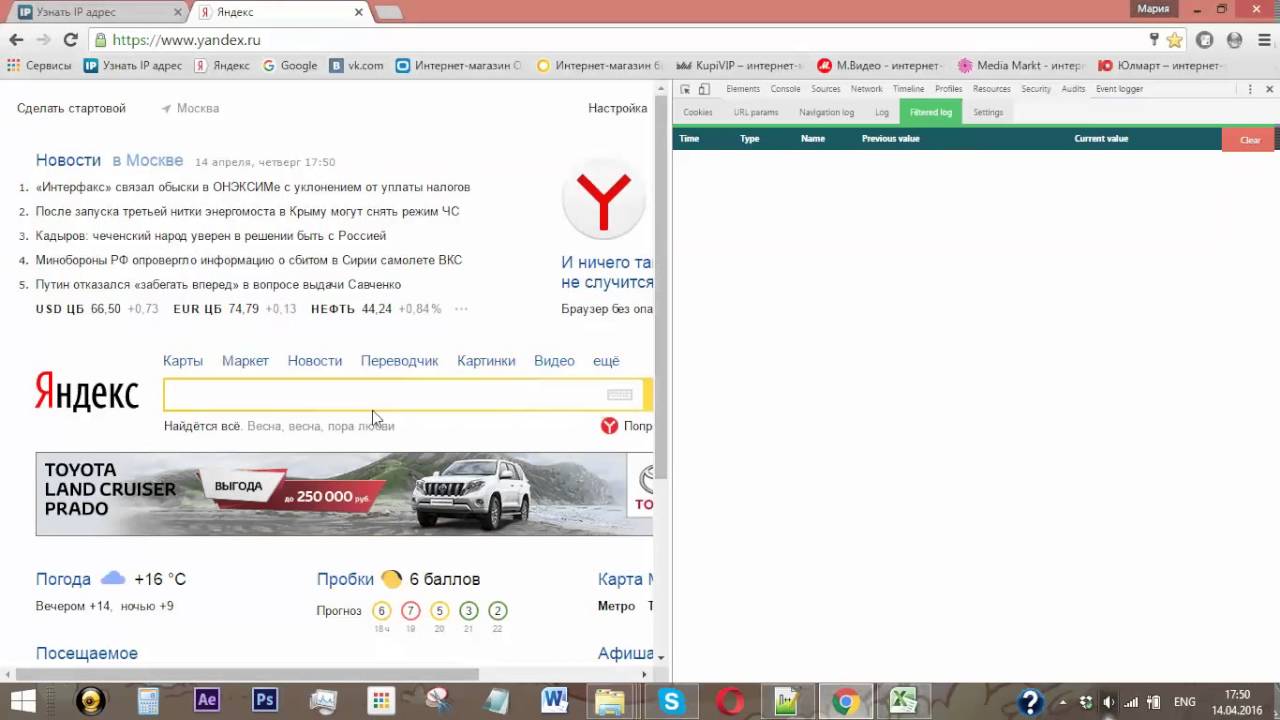The image size is (1280, 720).
Task: Open the Юлмарт bookmark
Action: pyautogui.click(x=1162, y=66)
